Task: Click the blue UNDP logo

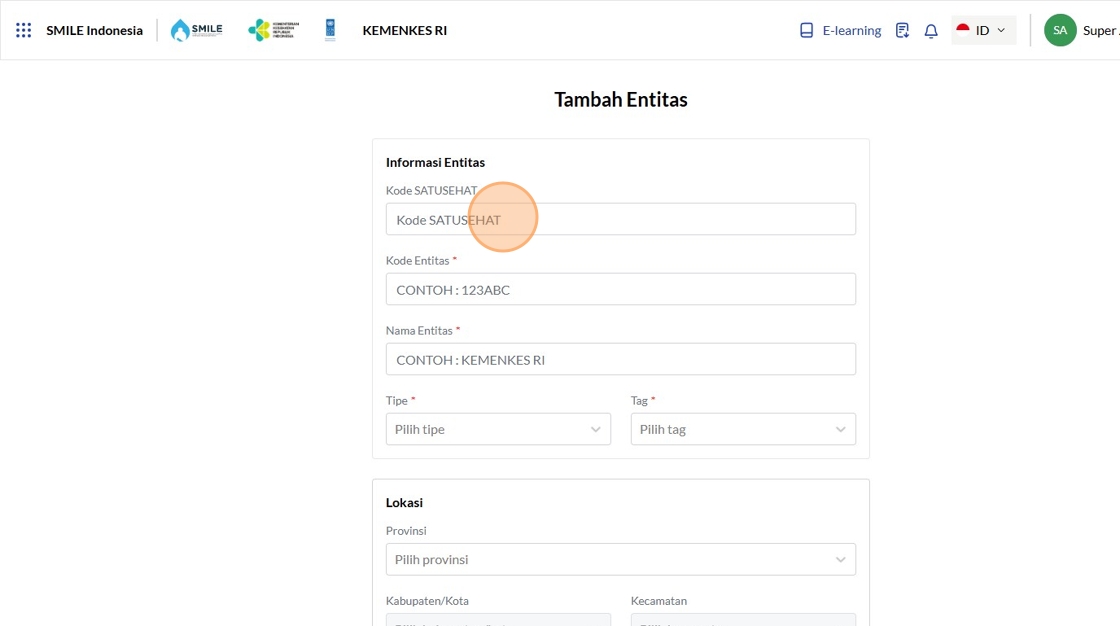Action: (330, 30)
